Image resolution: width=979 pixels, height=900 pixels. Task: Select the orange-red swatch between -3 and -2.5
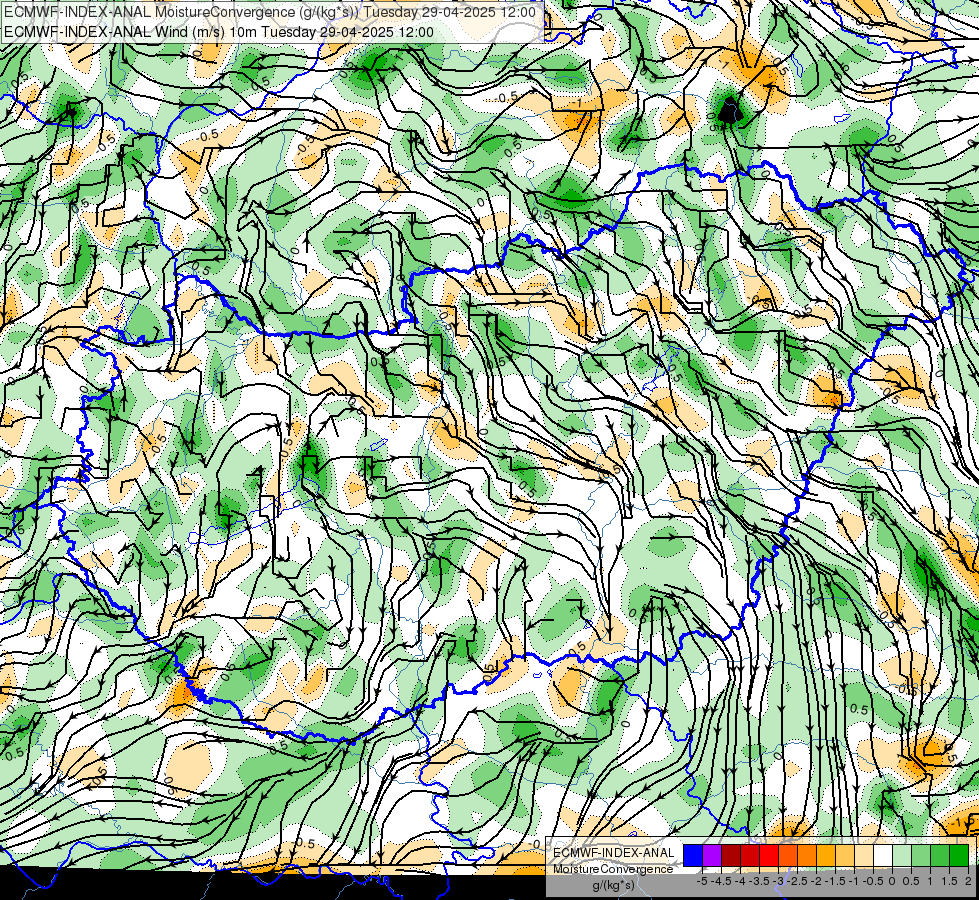pos(788,855)
